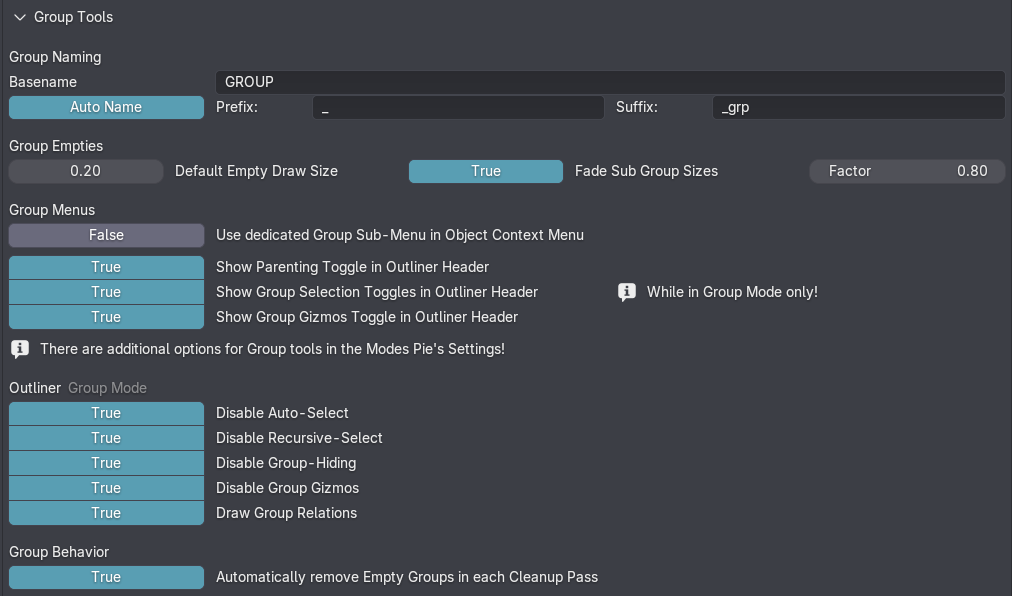The image size is (1012, 596).
Task: Toggle Disable Auto-Select option
Action: [x=106, y=413]
